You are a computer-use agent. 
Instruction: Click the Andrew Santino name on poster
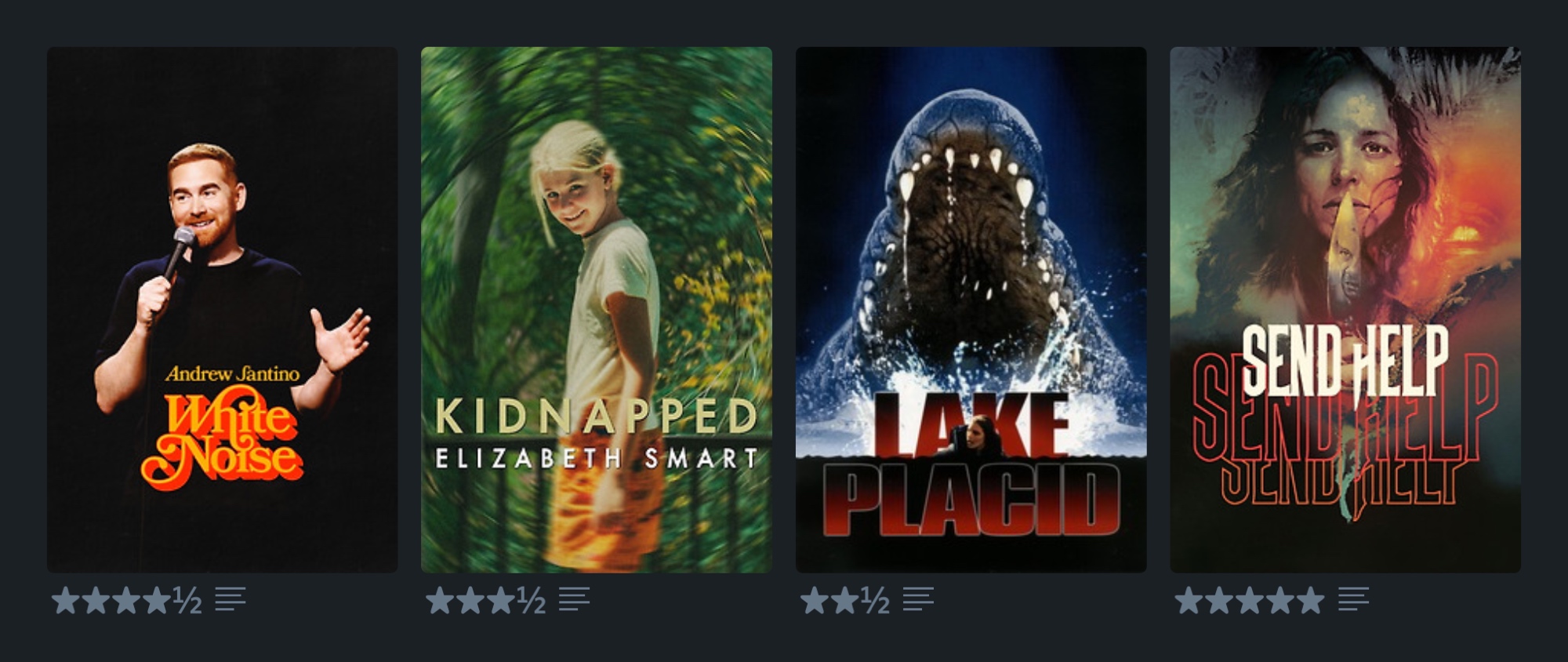pyautogui.click(x=233, y=373)
